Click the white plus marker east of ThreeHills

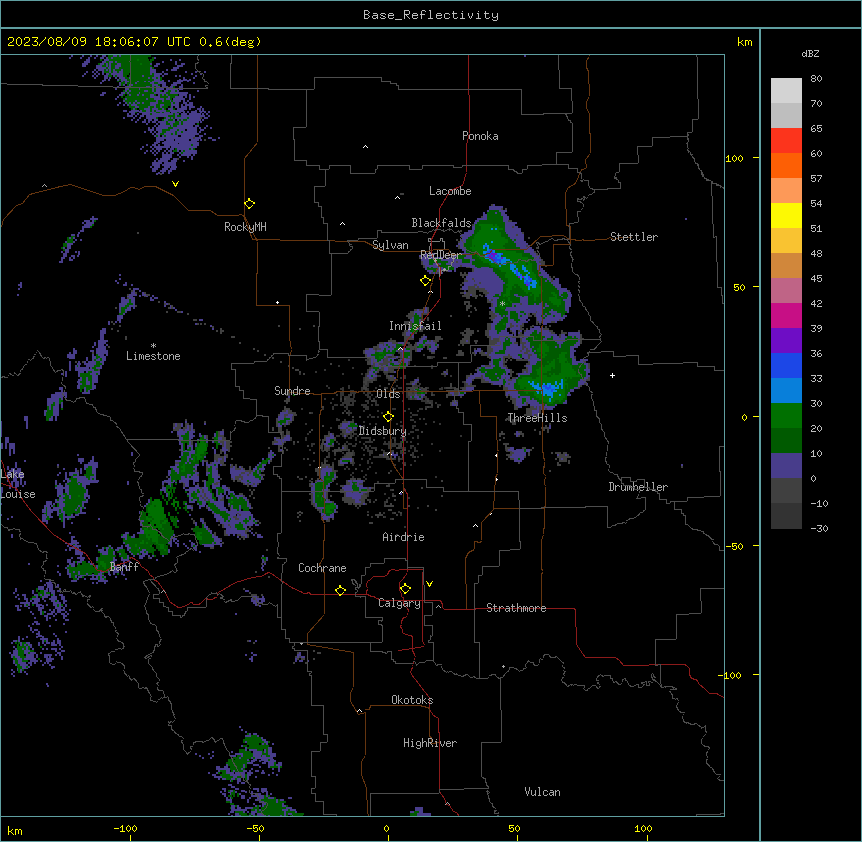pyautogui.click(x=612, y=375)
